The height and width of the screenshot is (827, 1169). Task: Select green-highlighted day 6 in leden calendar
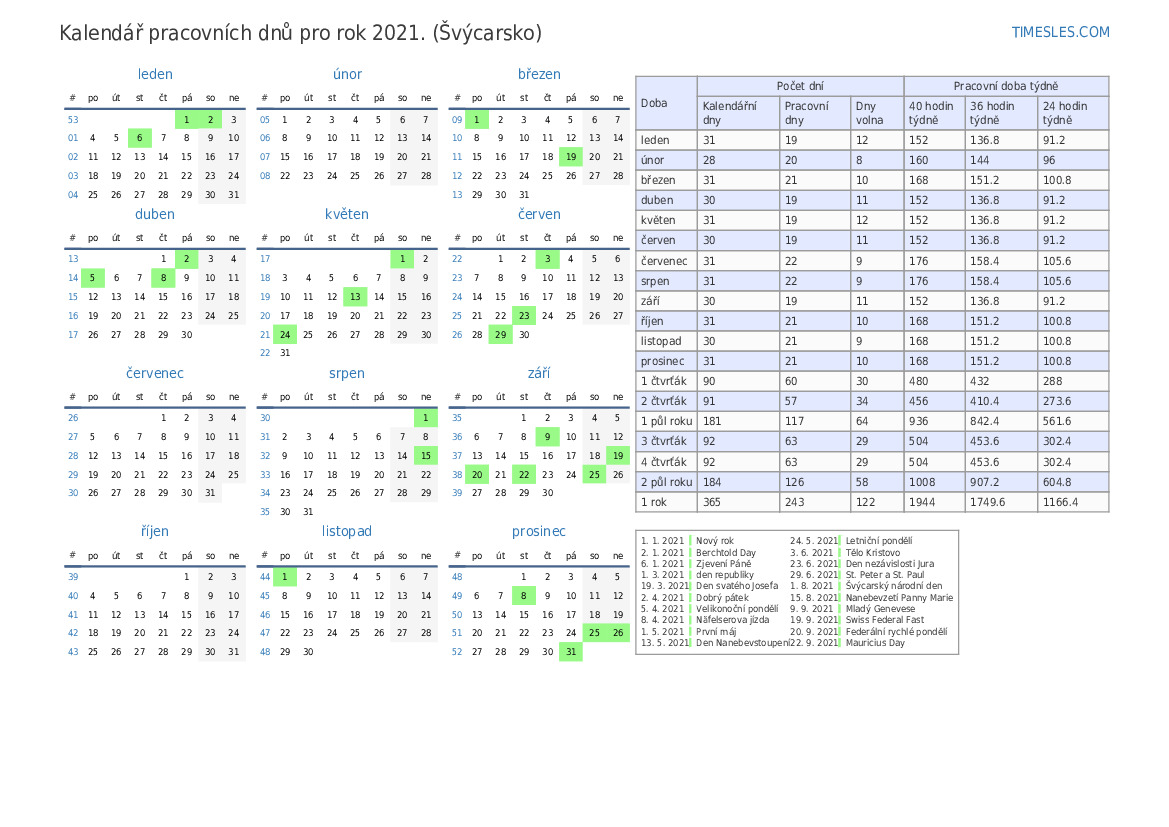coord(139,138)
